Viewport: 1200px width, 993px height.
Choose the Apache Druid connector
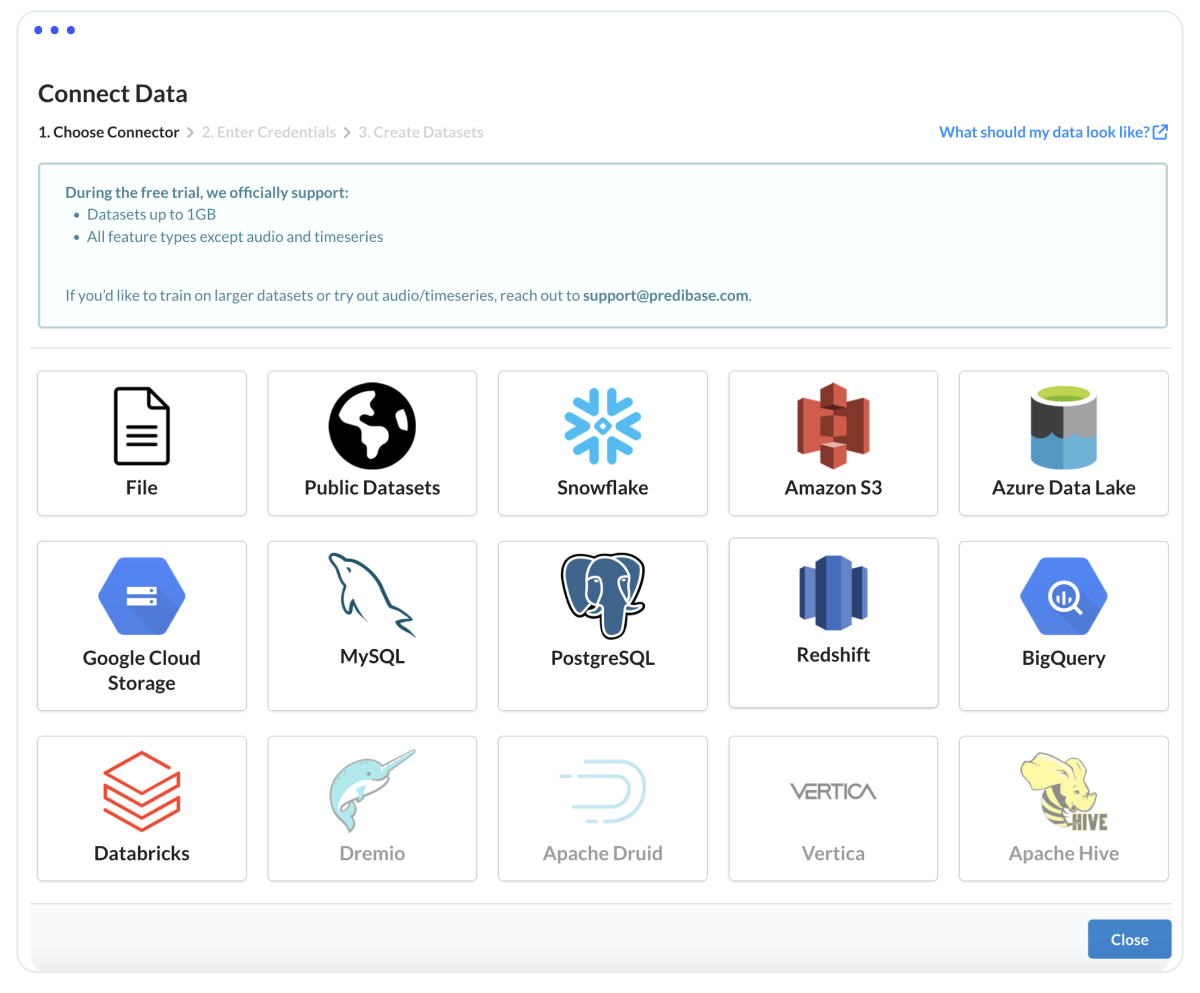coord(602,808)
